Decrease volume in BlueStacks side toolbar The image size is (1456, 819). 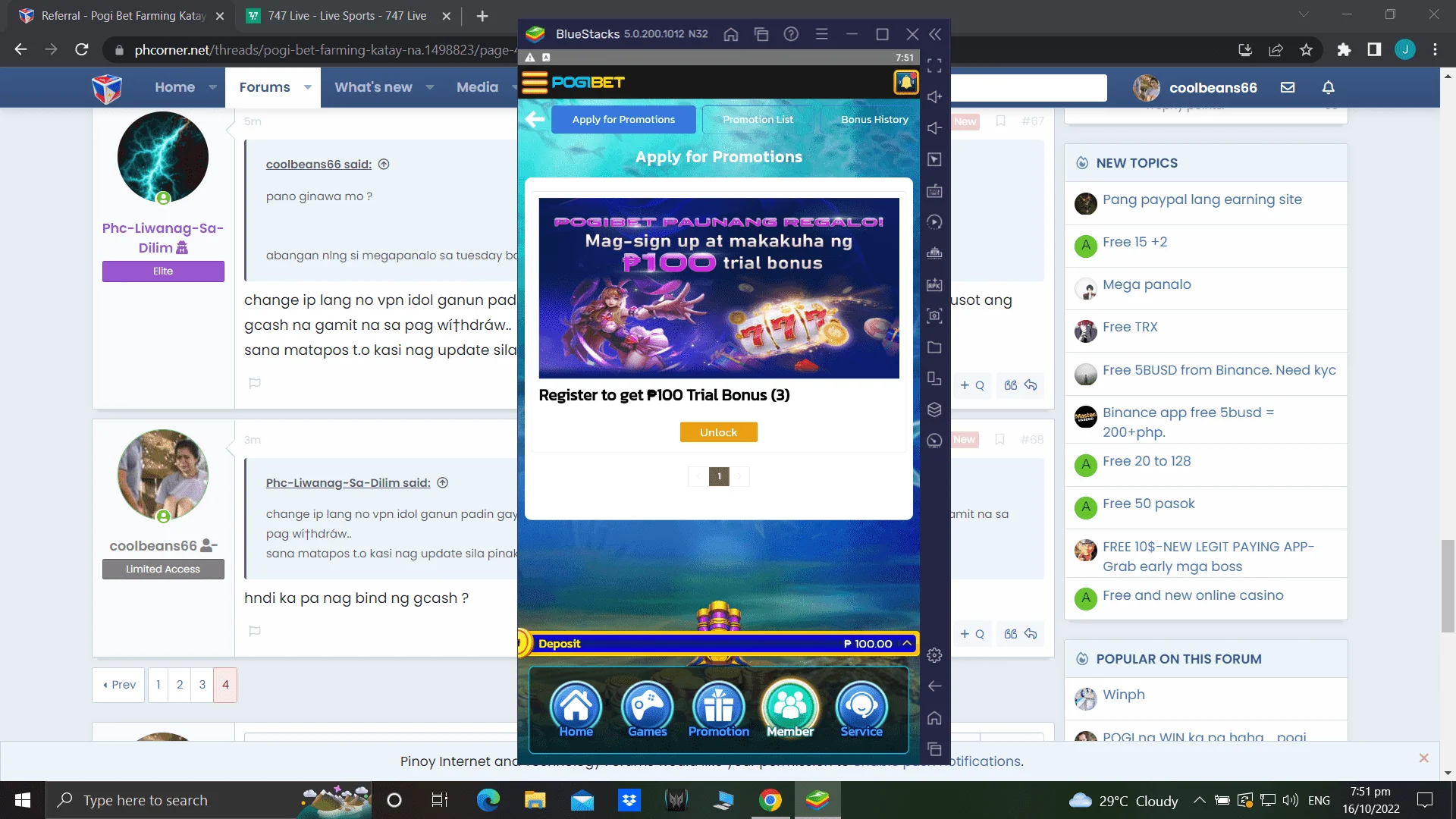point(934,128)
